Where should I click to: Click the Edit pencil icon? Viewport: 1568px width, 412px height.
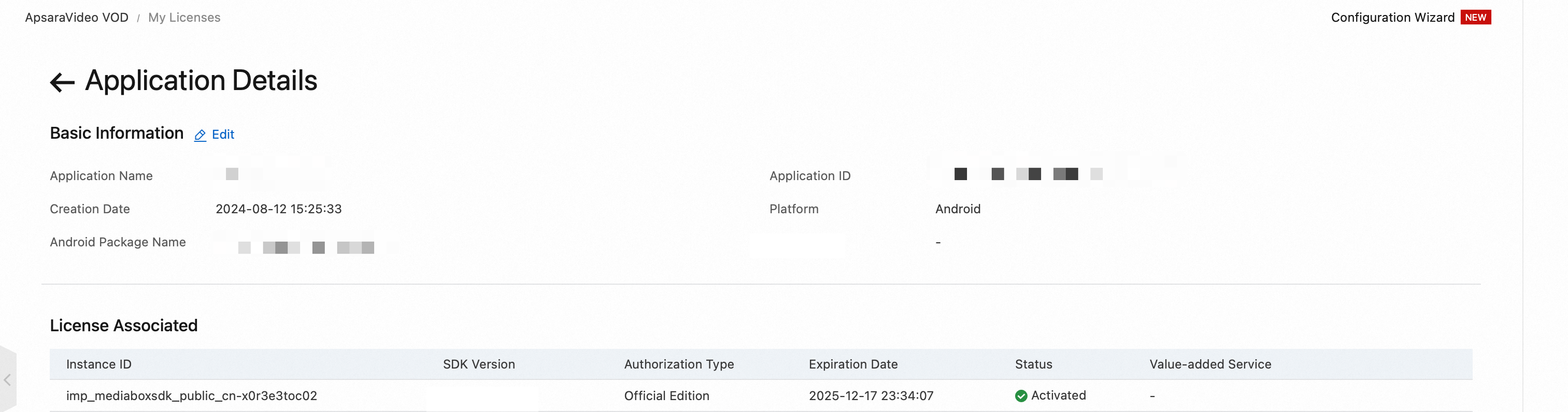pyautogui.click(x=200, y=136)
